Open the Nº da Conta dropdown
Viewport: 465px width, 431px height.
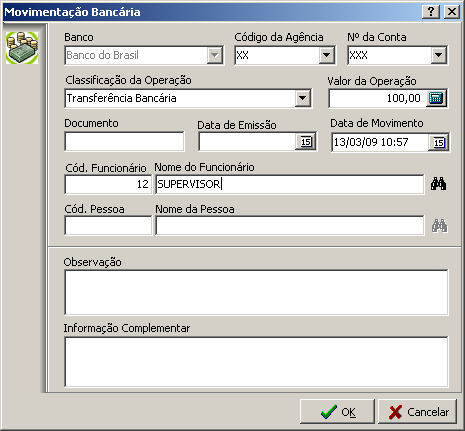tap(439, 55)
